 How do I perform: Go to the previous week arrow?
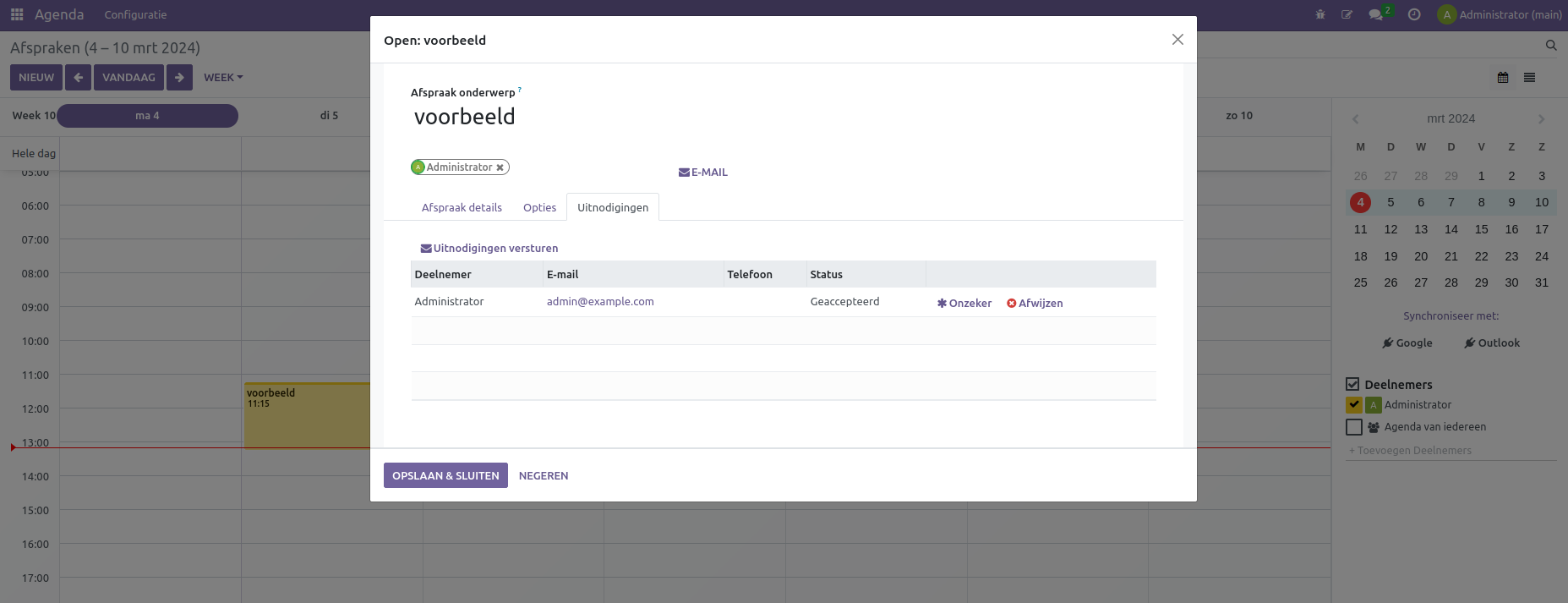[x=78, y=78]
